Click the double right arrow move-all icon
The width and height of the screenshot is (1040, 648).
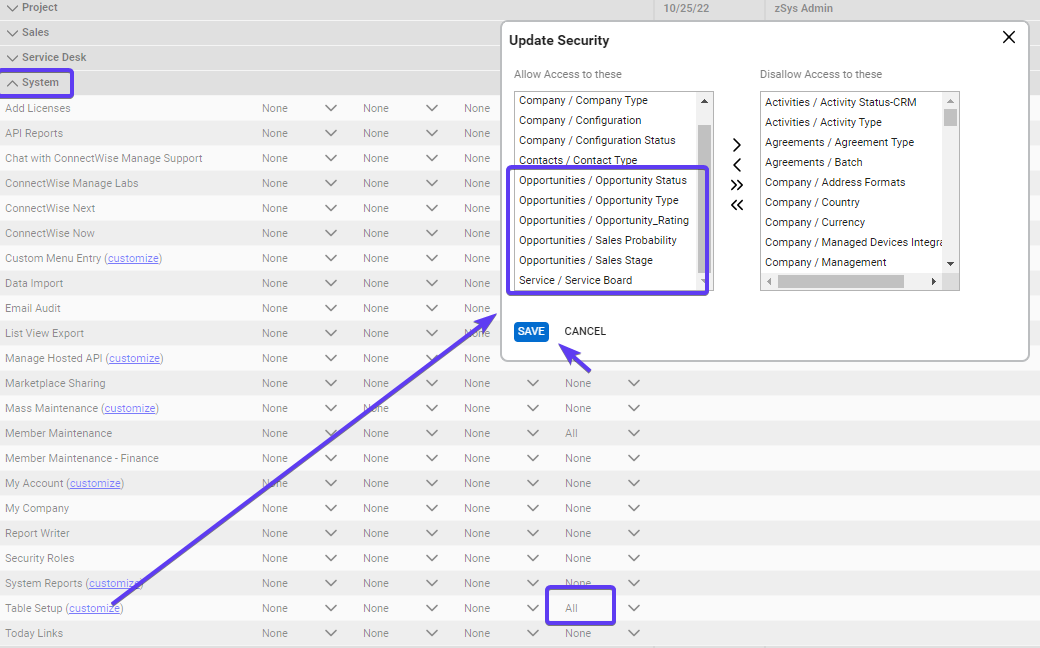point(737,185)
